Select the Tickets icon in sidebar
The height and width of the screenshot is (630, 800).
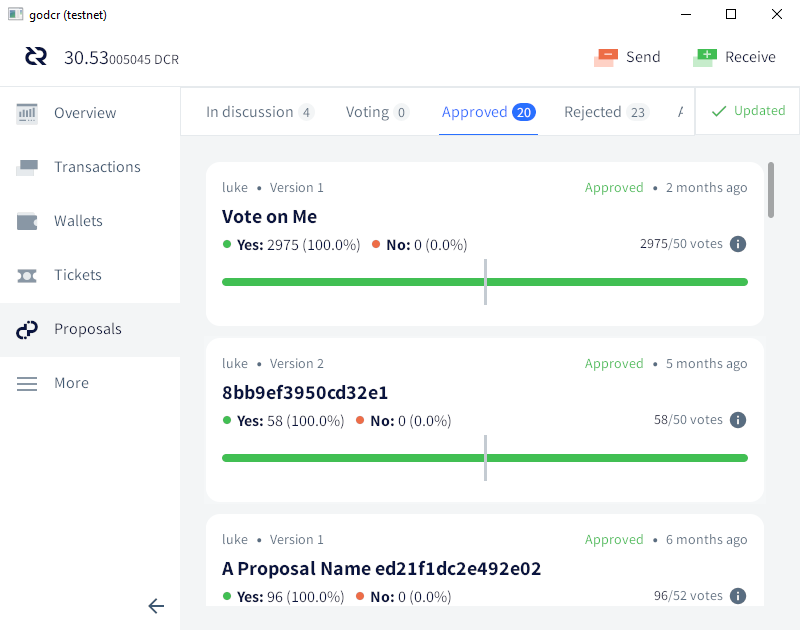click(27, 275)
